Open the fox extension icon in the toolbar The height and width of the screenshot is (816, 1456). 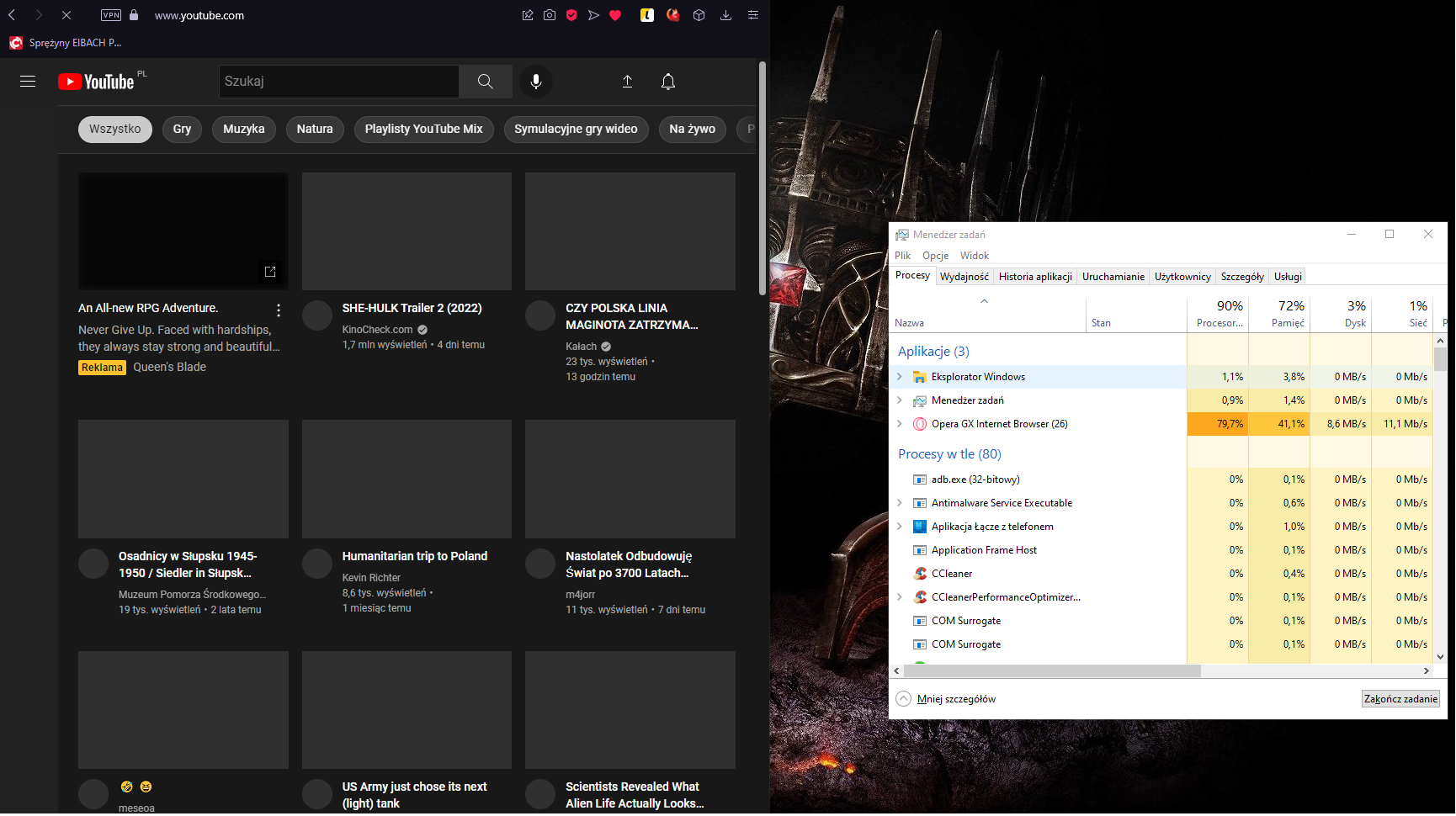[x=672, y=15]
